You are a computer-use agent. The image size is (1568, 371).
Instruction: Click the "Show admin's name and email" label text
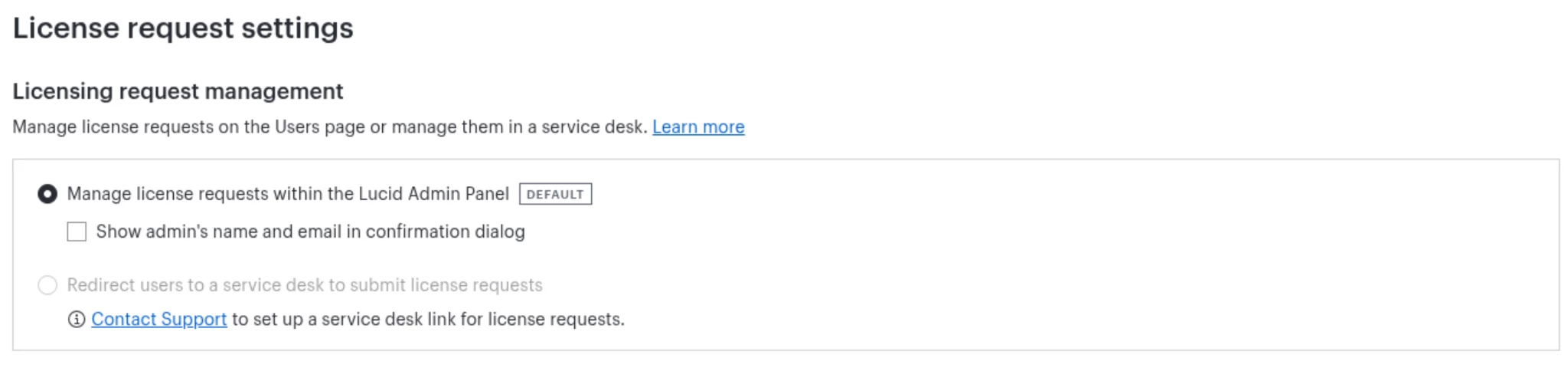coord(311,231)
